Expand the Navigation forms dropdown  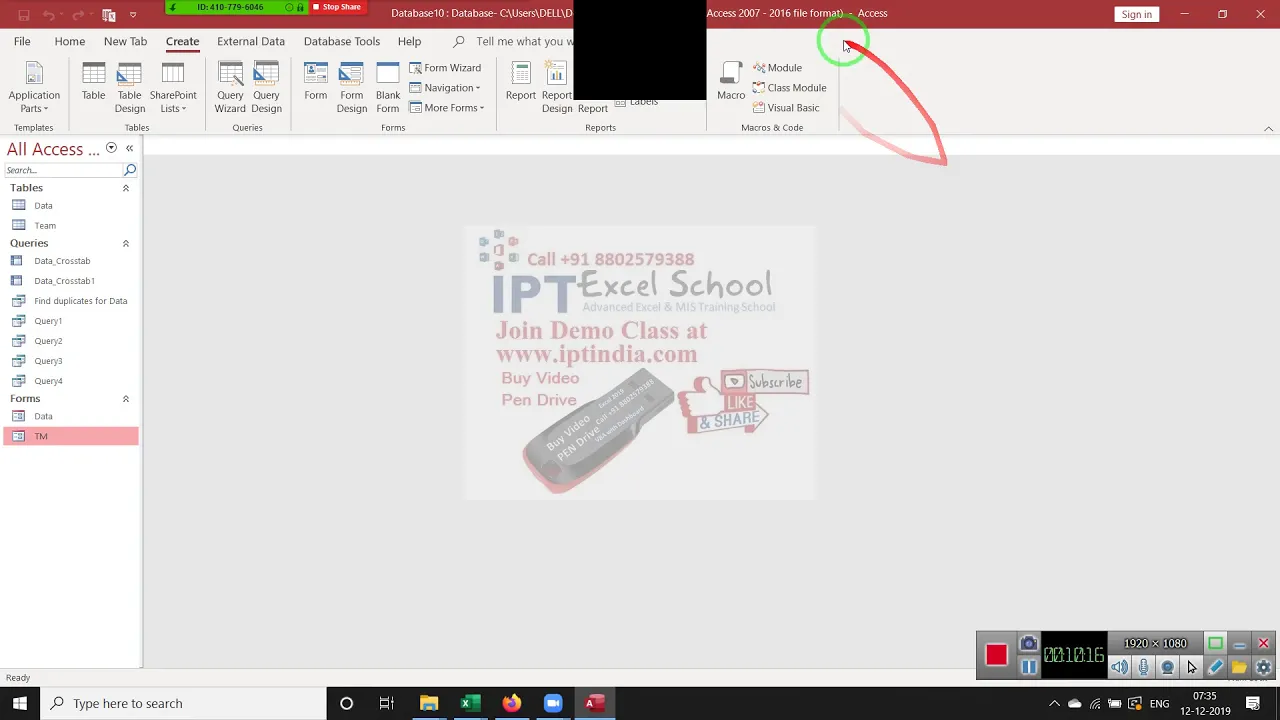445,88
